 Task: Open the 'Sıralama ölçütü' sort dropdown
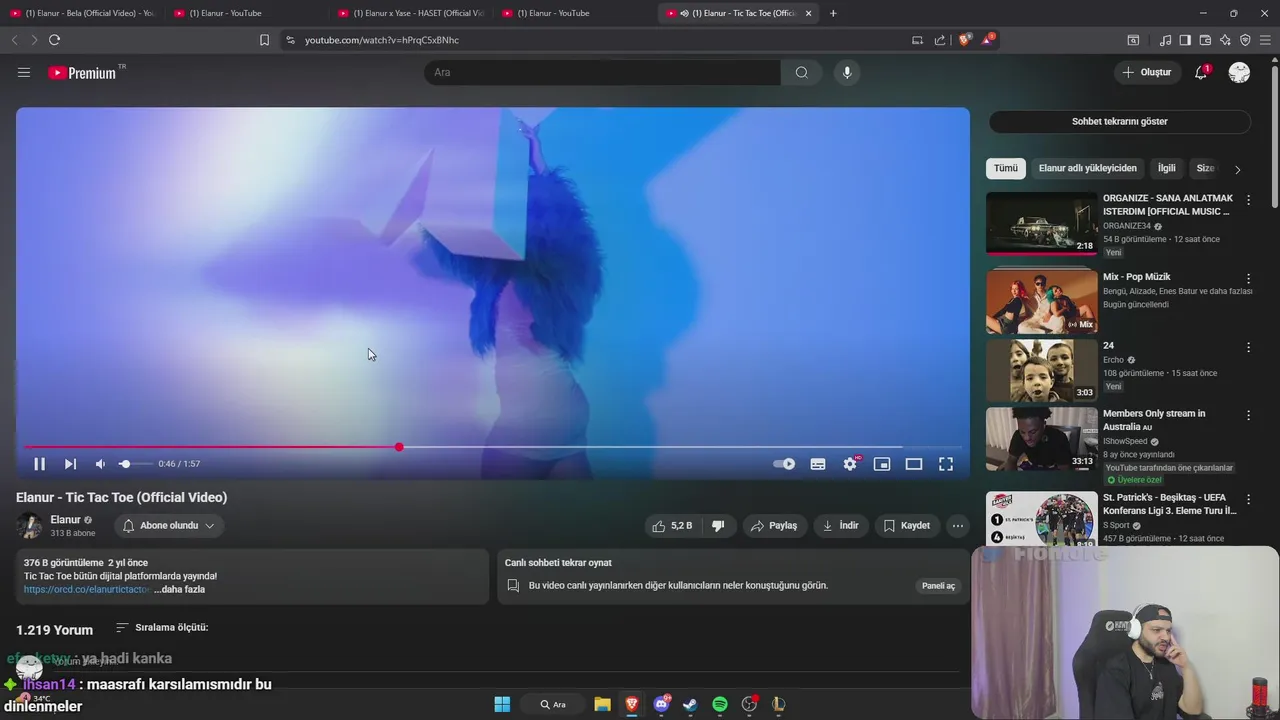point(162,628)
